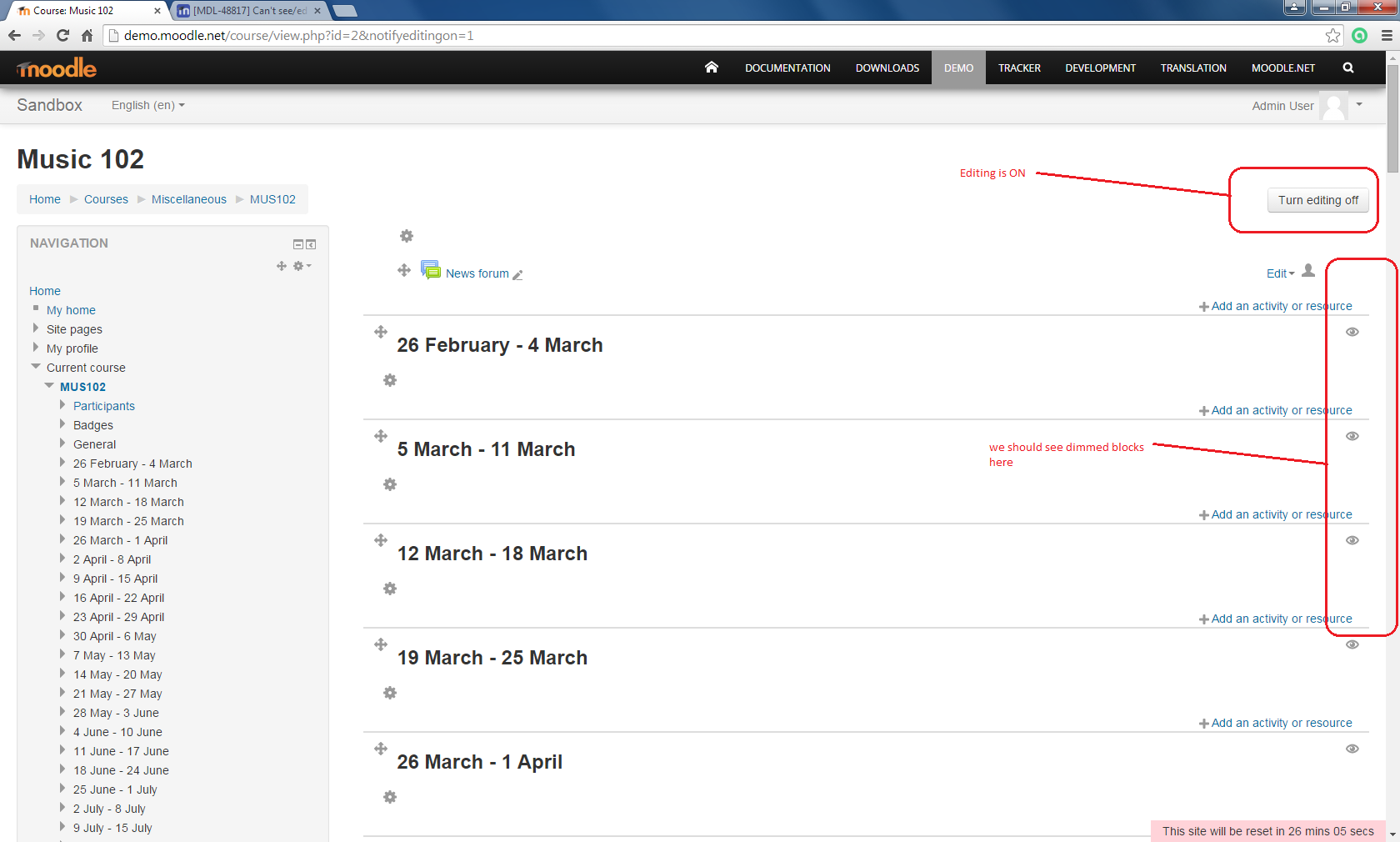This screenshot has height=842, width=1400.
Task: Open the Navigation block actions gear menu
Action: (x=302, y=266)
